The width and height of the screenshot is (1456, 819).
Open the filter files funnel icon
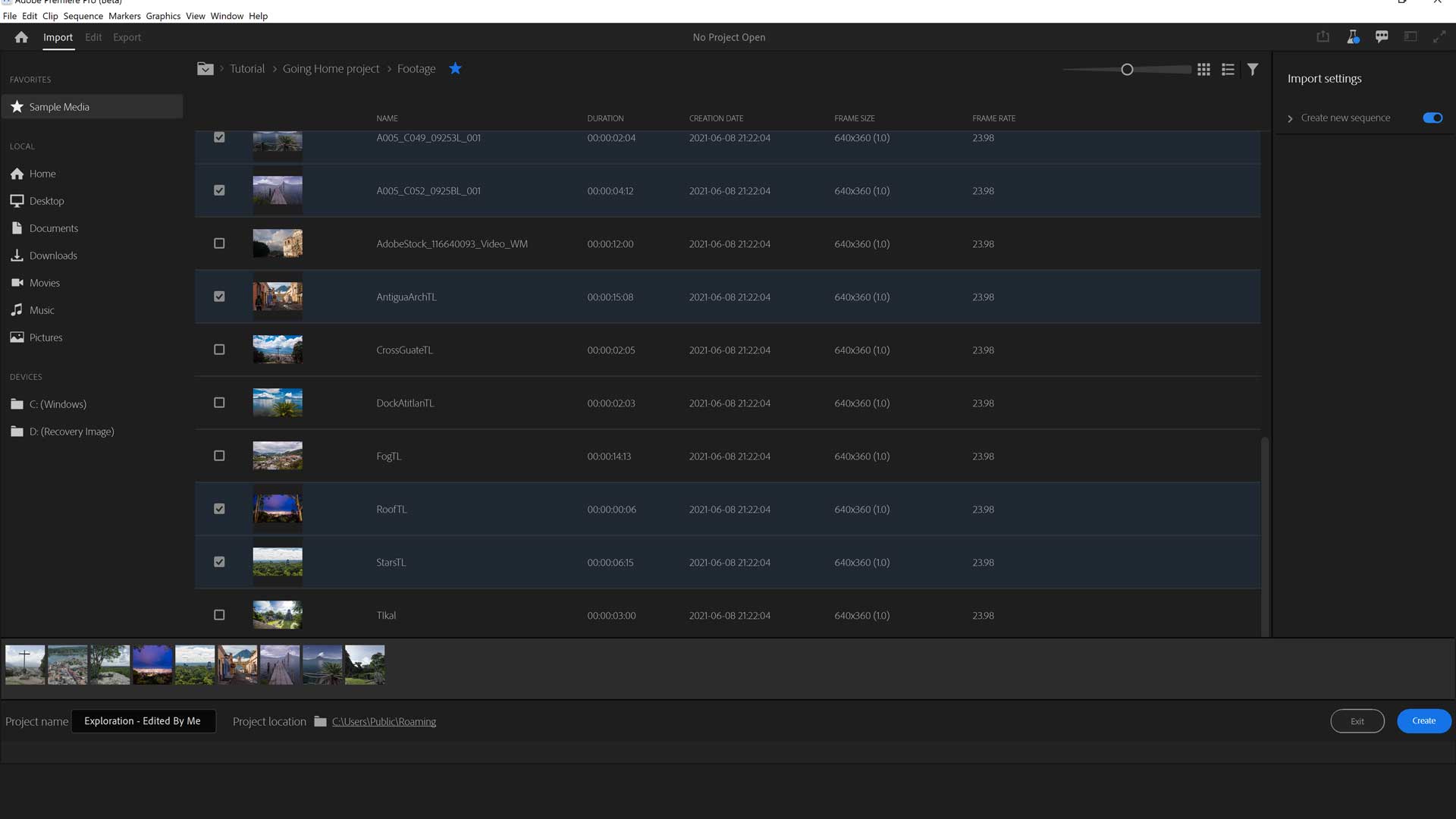point(1253,69)
